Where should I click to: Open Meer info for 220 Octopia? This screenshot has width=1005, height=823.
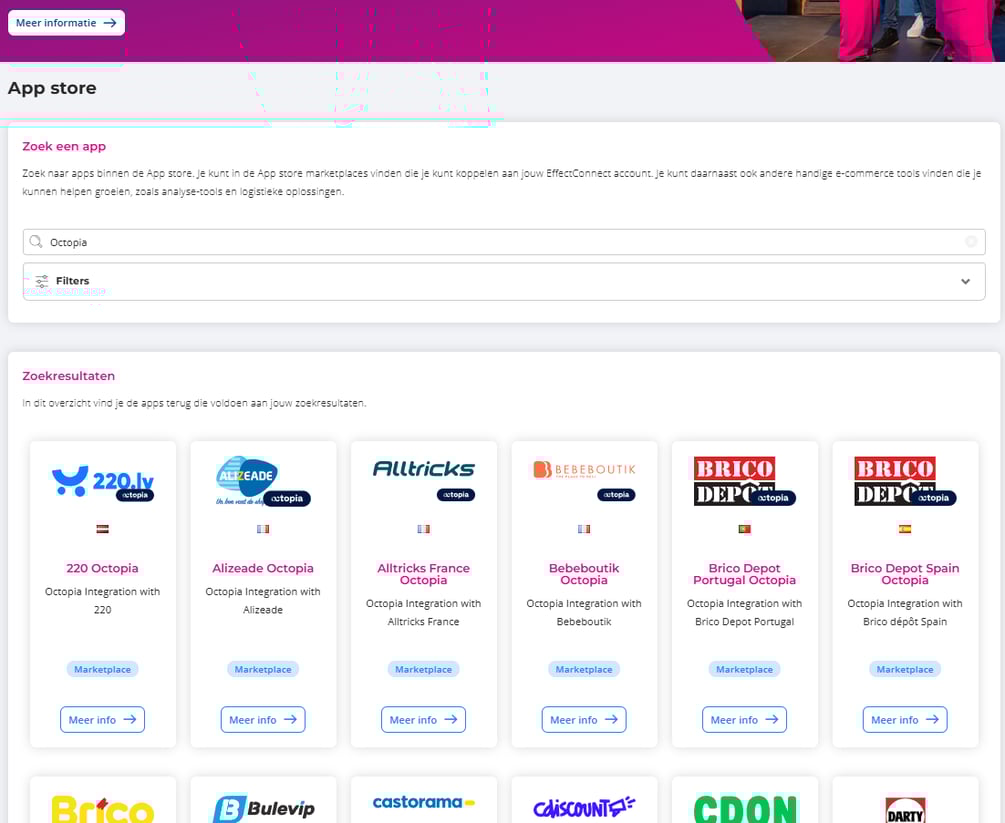point(102,719)
